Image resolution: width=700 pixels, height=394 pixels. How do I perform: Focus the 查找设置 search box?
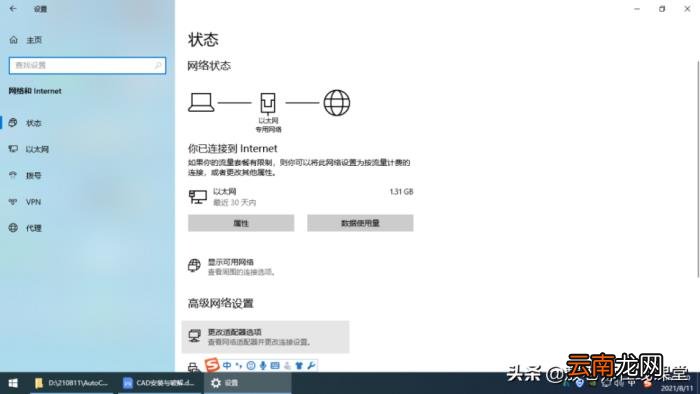pyautogui.click(x=88, y=65)
